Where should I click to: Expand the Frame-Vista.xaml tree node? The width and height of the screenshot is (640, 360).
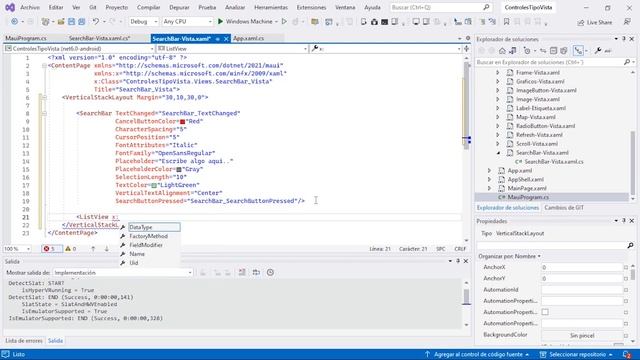click(x=498, y=73)
